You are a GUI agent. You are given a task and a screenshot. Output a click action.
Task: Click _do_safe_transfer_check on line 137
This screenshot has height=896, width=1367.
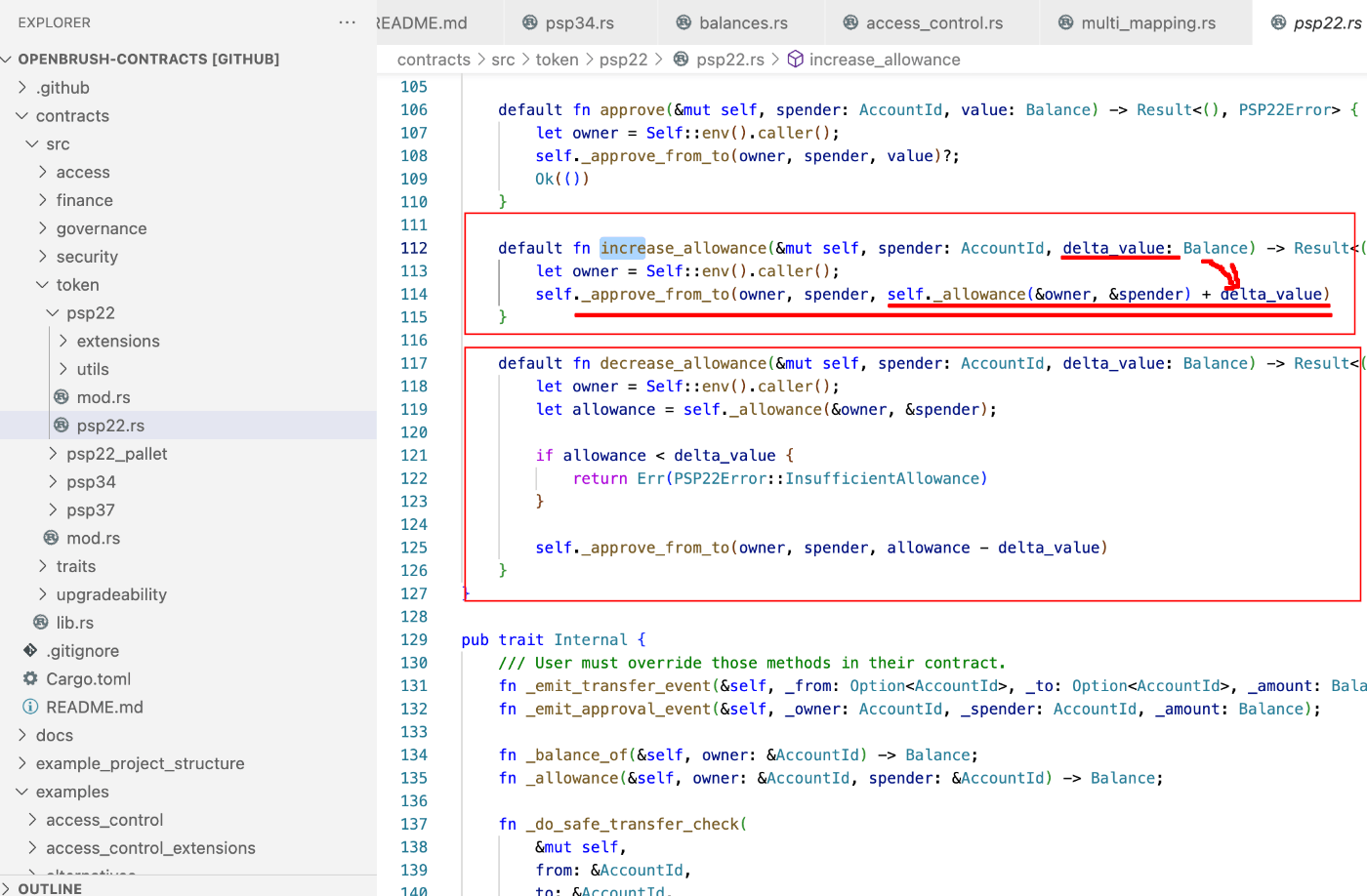[633, 825]
